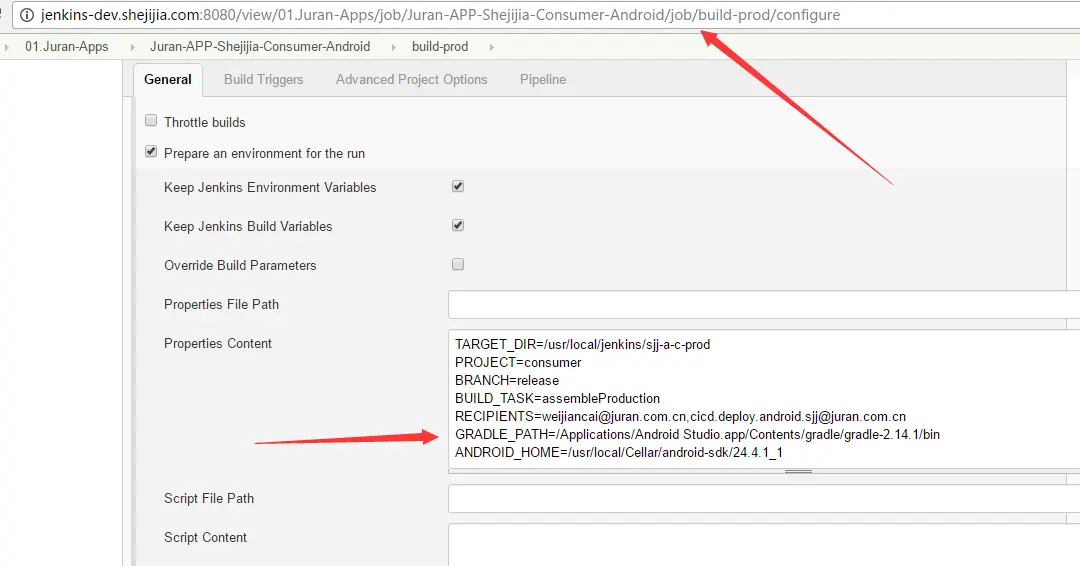Toggle Keep Jenkins Environment Variables checkbox
1080x566 pixels.
pos(458,186)
